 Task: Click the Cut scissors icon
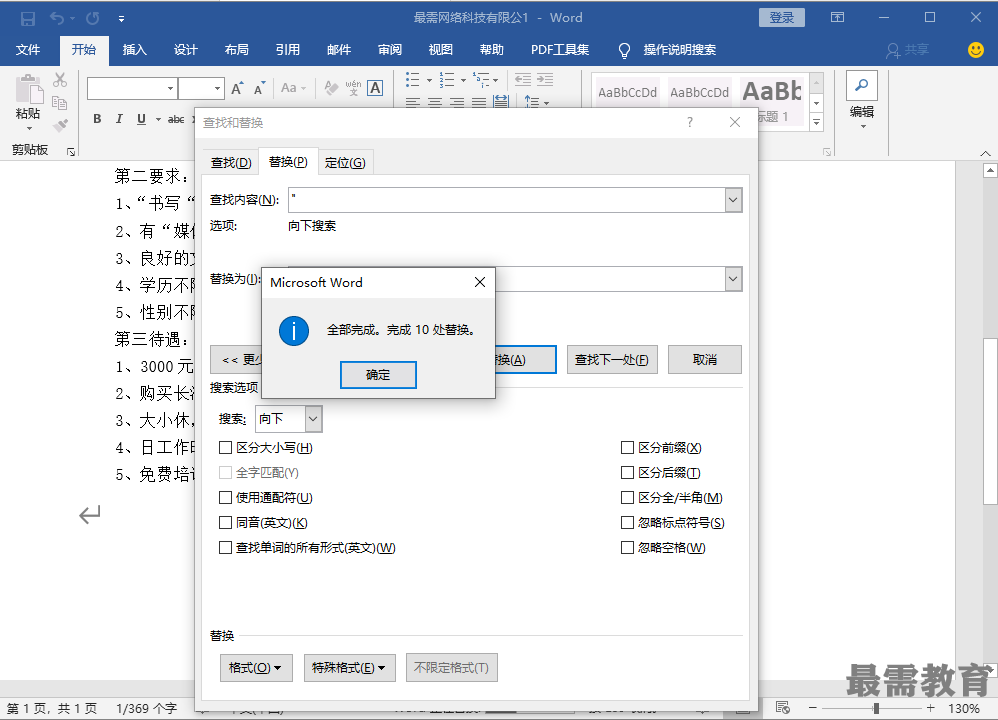point(60,80)
